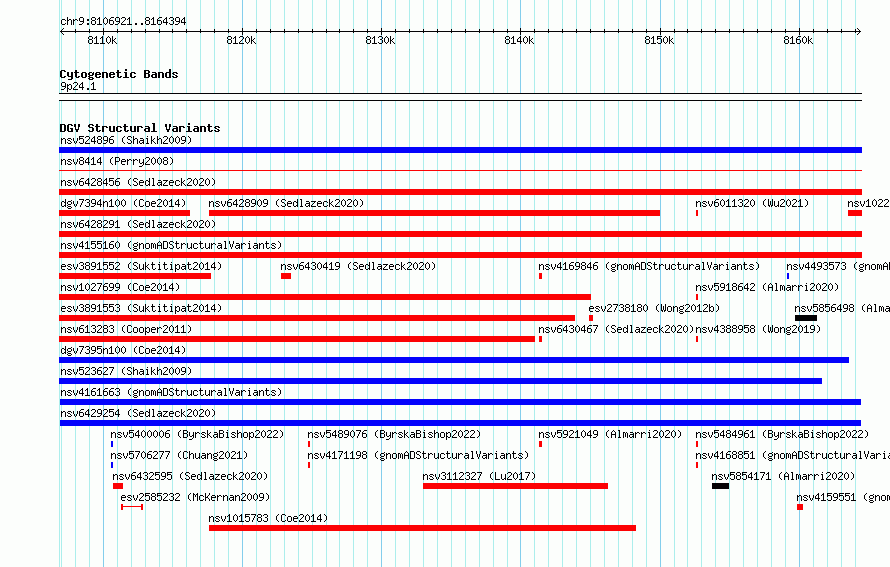Click the nsv4493573 variant label
The height and width of the screenshot is (567, 890).
(838, 266)
